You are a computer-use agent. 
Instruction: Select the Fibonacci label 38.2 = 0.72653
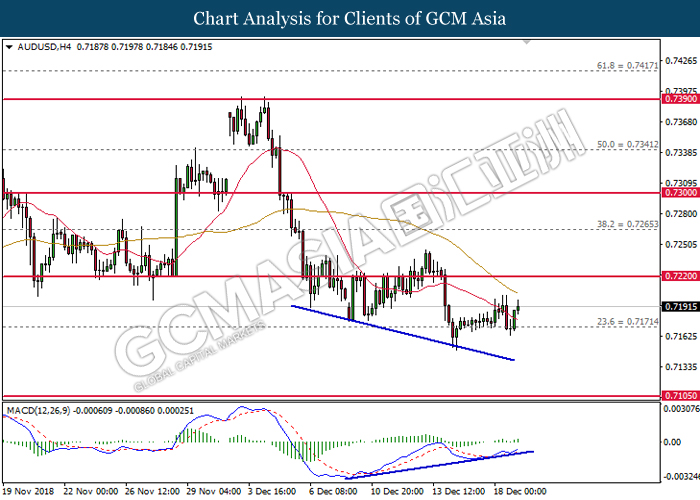coord(627,224)
